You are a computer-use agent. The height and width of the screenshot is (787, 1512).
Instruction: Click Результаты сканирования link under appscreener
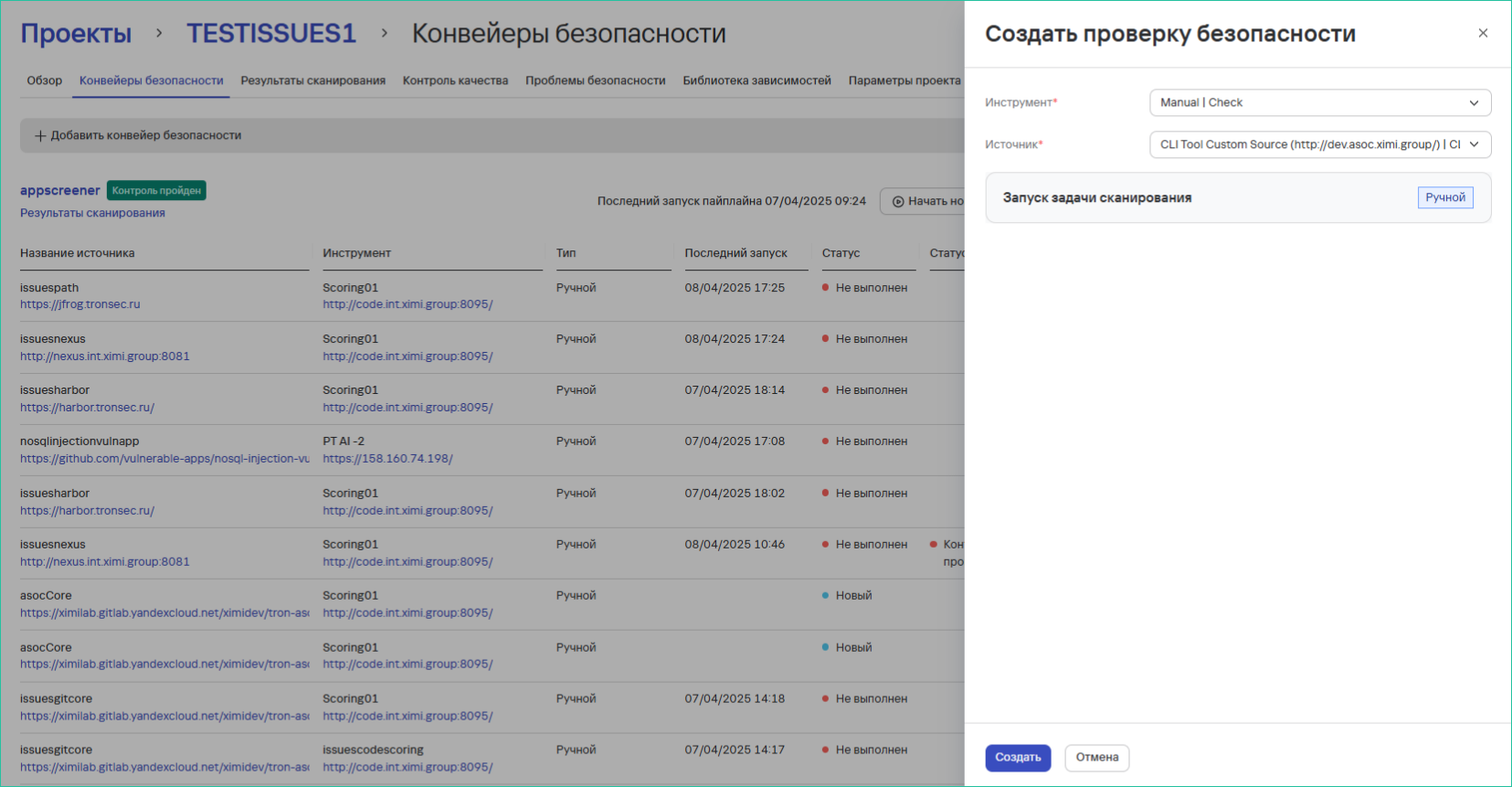pyautogui.click(x=92, y=213)
